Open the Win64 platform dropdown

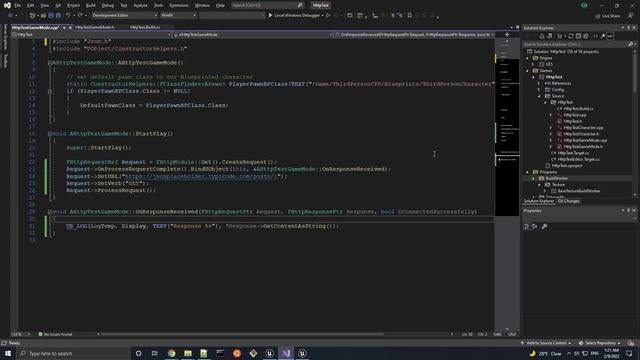(178, 15)
